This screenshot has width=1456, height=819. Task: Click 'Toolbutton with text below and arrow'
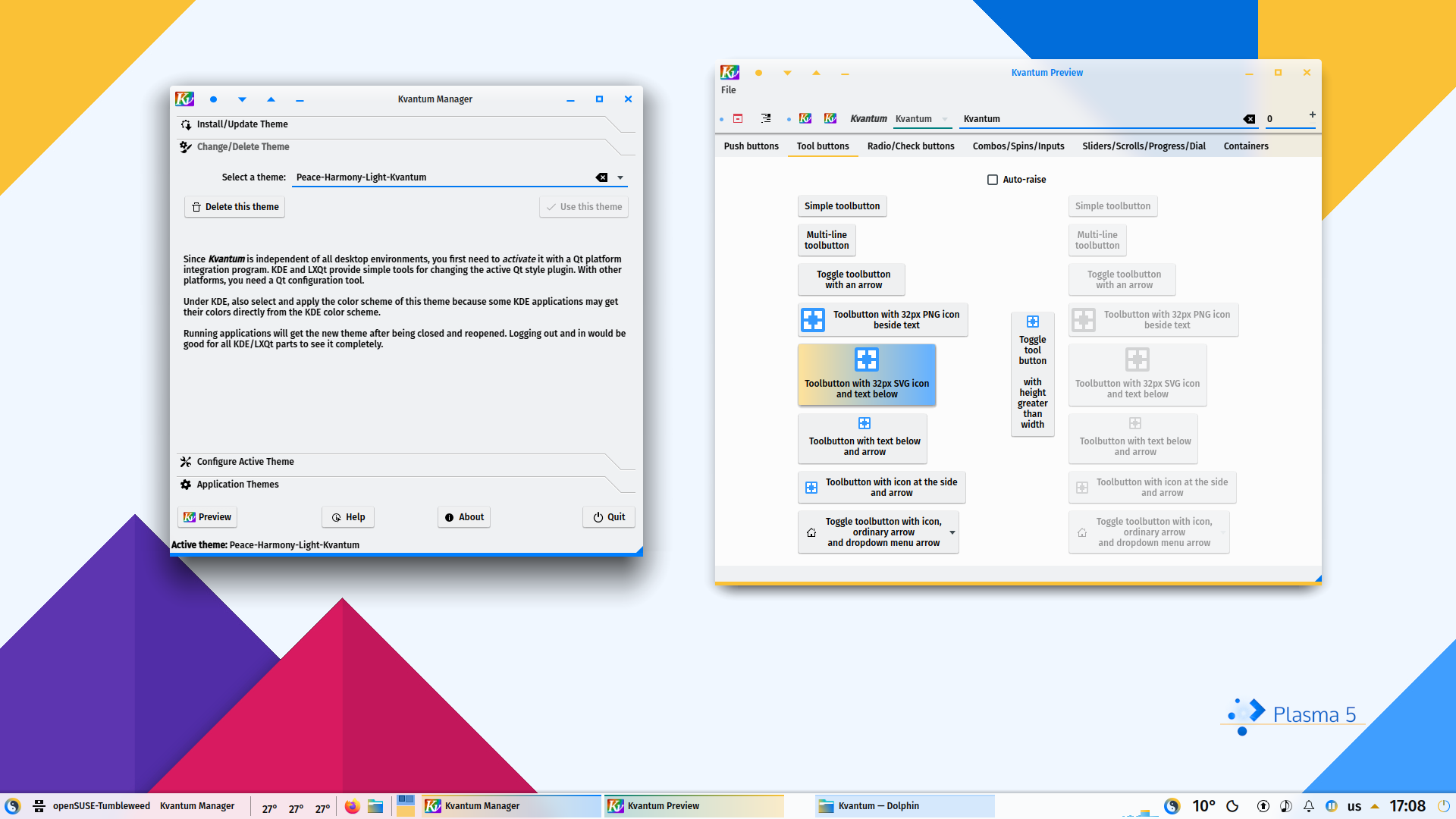pyautogui.click(x=863, y=438)
